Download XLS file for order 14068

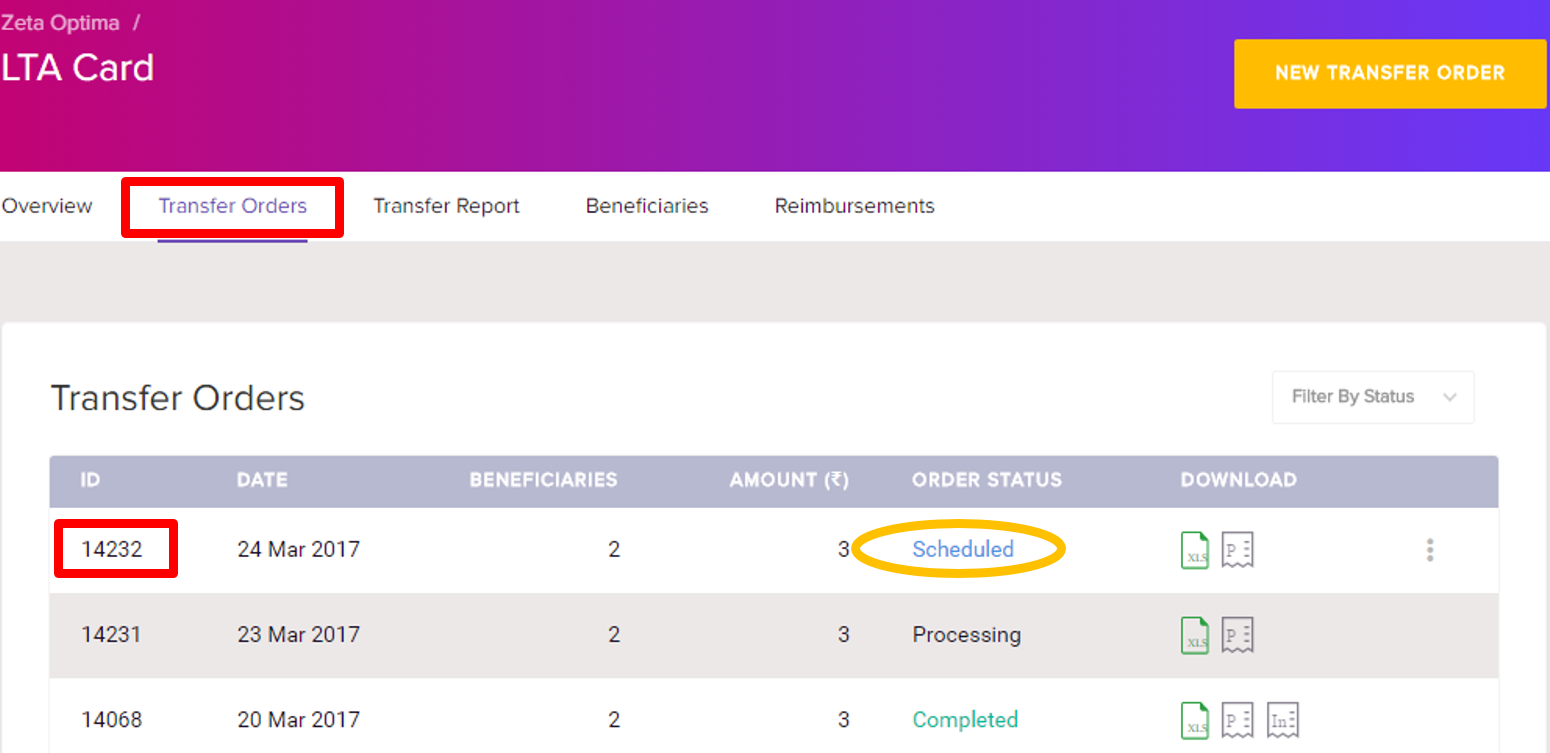coord(1195,720)
